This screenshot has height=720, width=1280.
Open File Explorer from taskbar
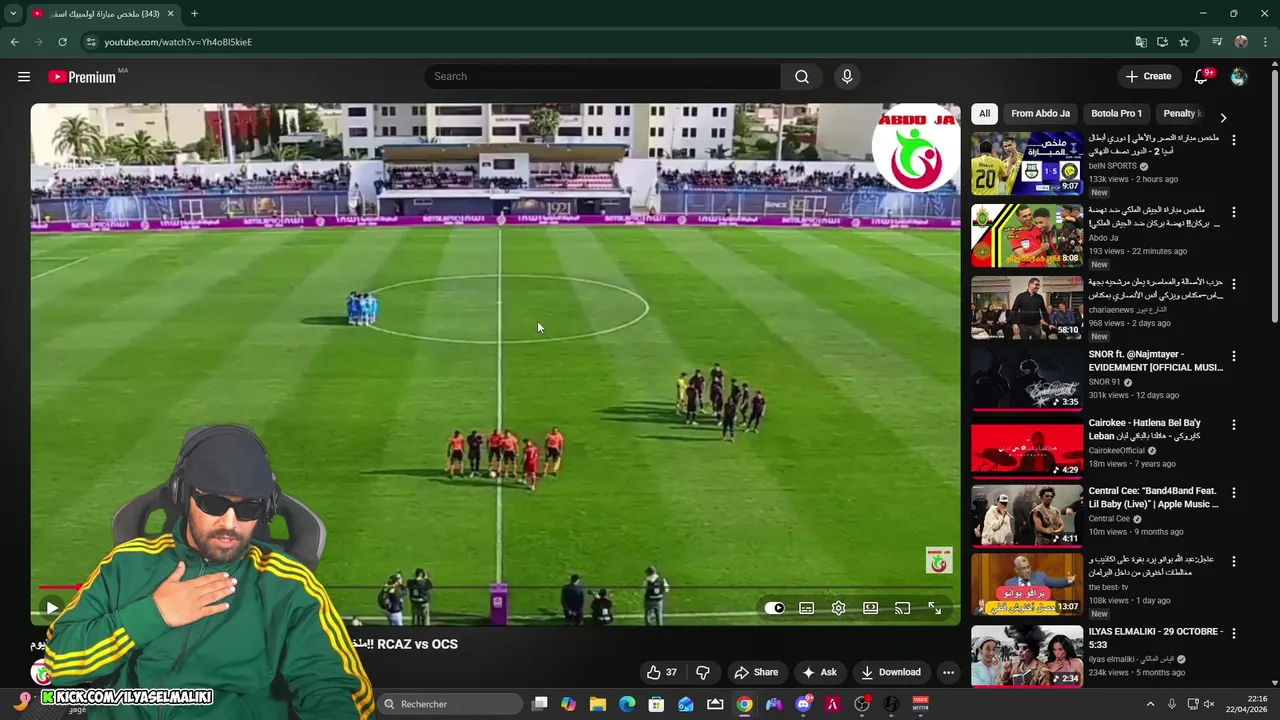click(x=597, y=704)
